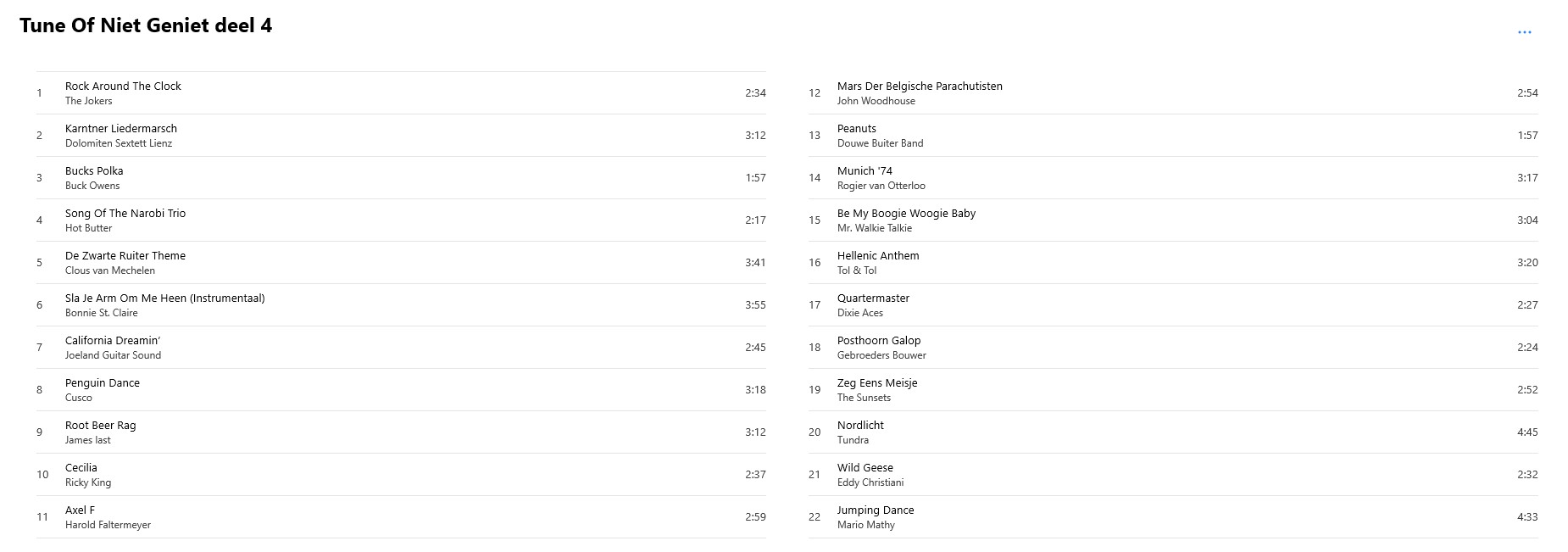
Task: Open California Dreamin' track row
Action: click(401, 348)
